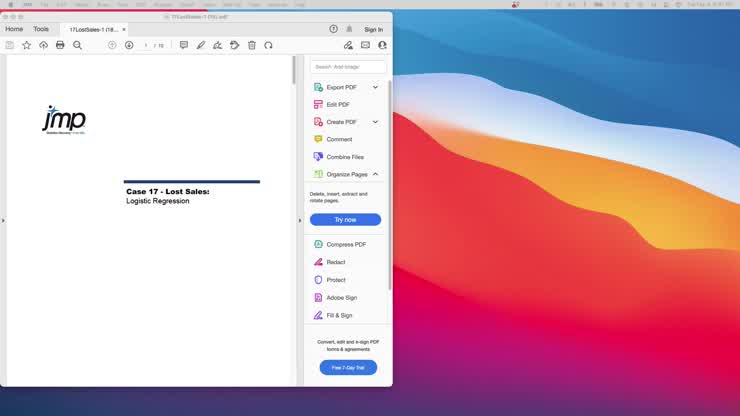Add a sticky note comment from toolbar
Image resolution: width=740 pixels, height=416 pixels.
(183, 45)
